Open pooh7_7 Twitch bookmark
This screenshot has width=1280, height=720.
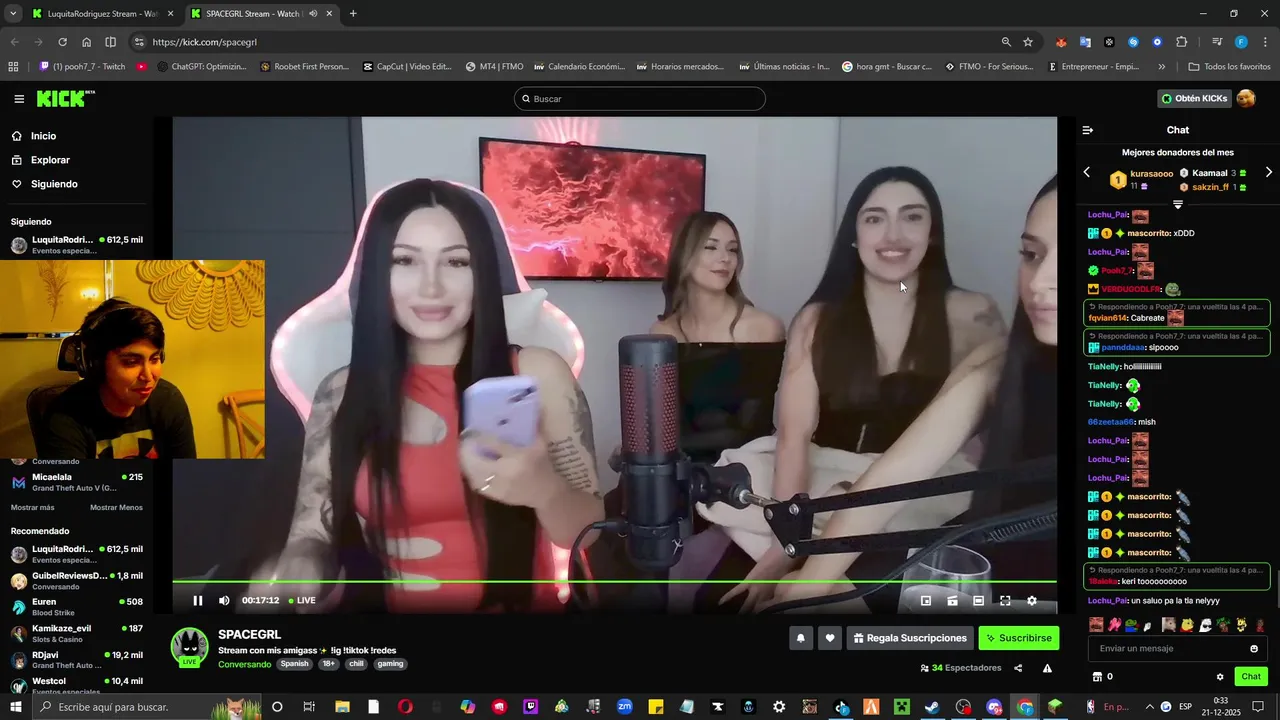(x=83, y=67)
